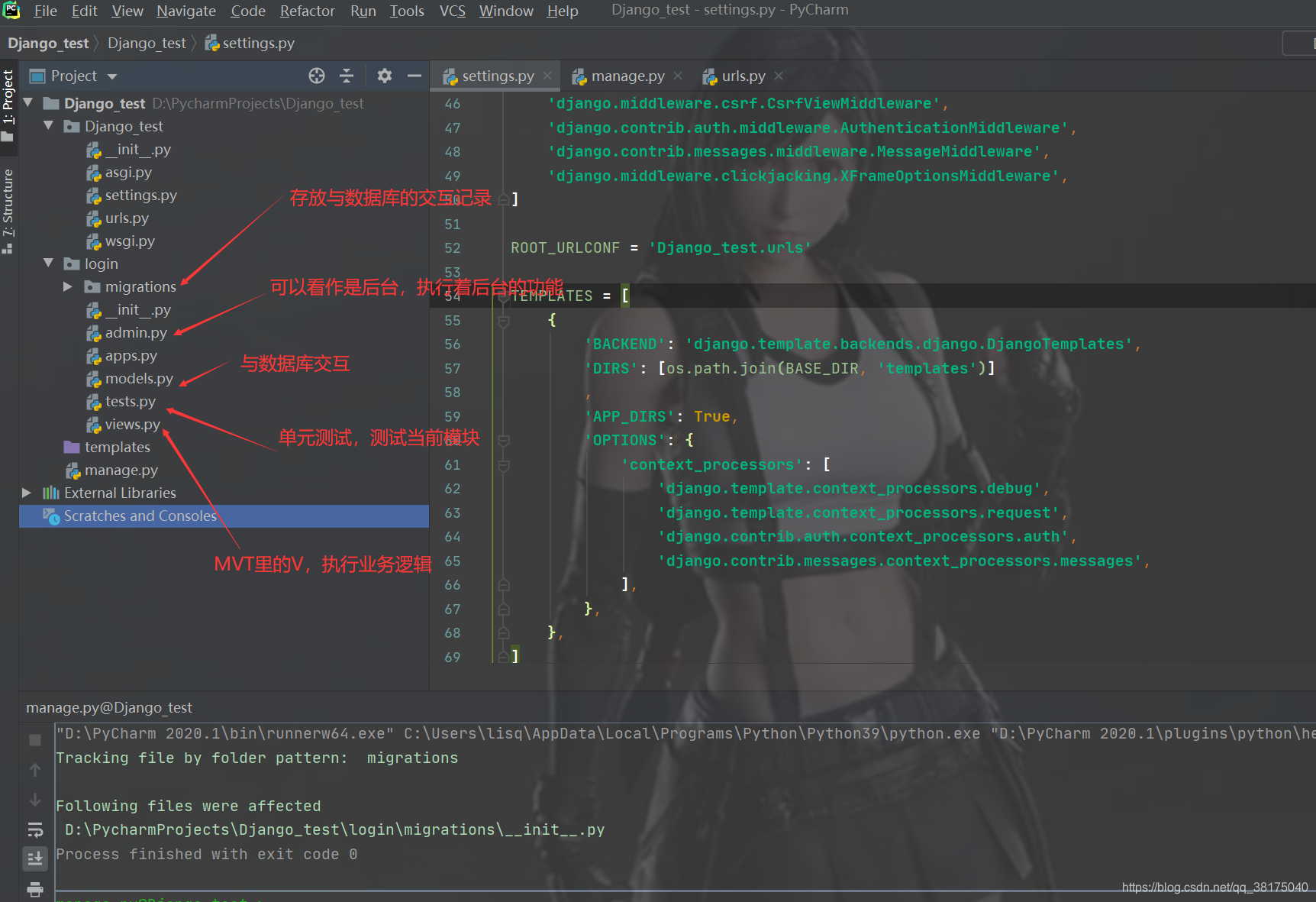Close the settings.py tab

click(547, 76)
